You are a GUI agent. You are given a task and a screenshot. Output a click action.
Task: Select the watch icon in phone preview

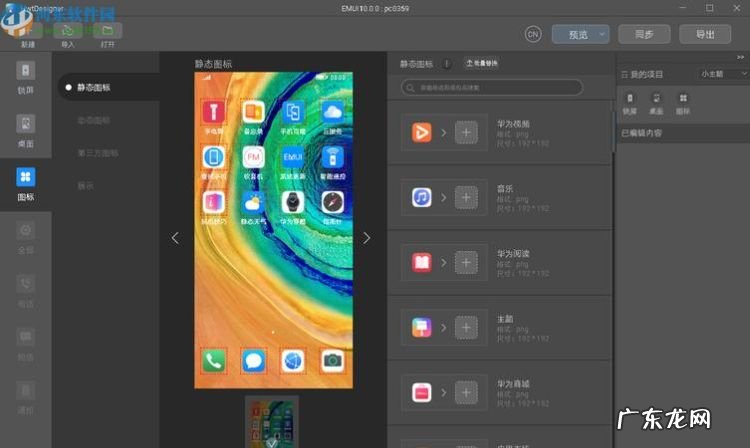click(x=293, y=203)
